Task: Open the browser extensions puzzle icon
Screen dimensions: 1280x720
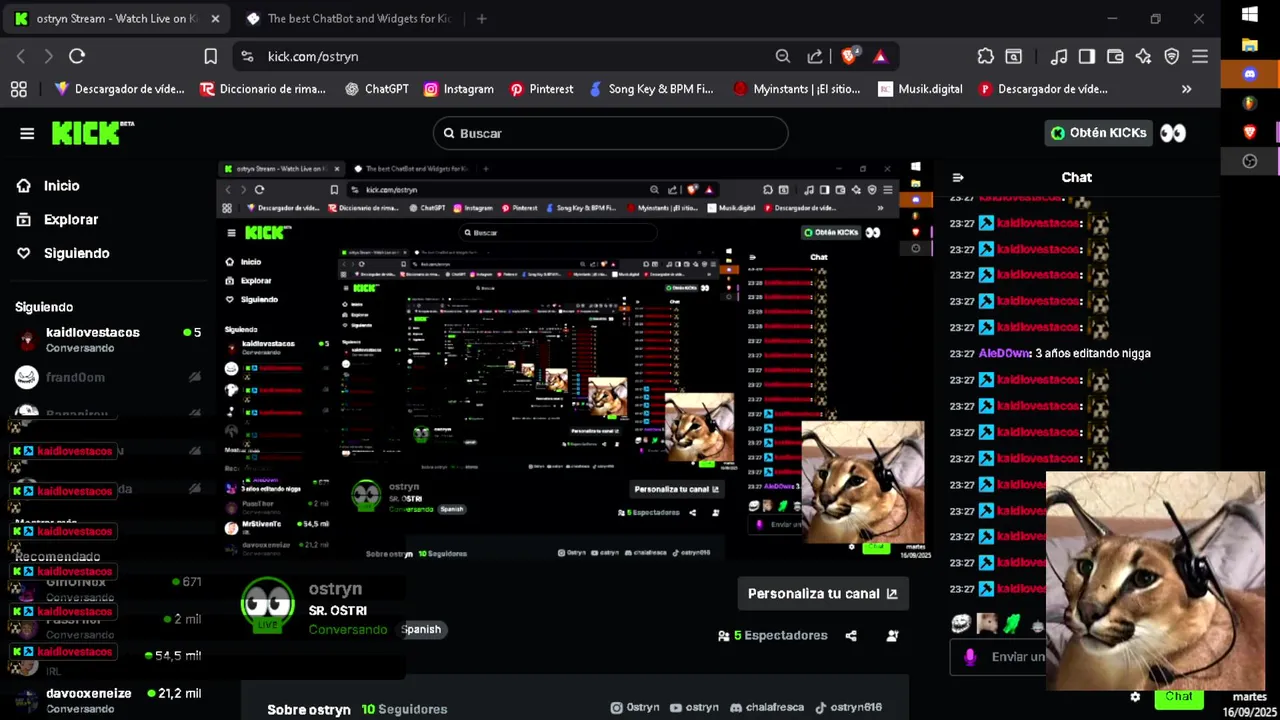Action: [986, 57]
